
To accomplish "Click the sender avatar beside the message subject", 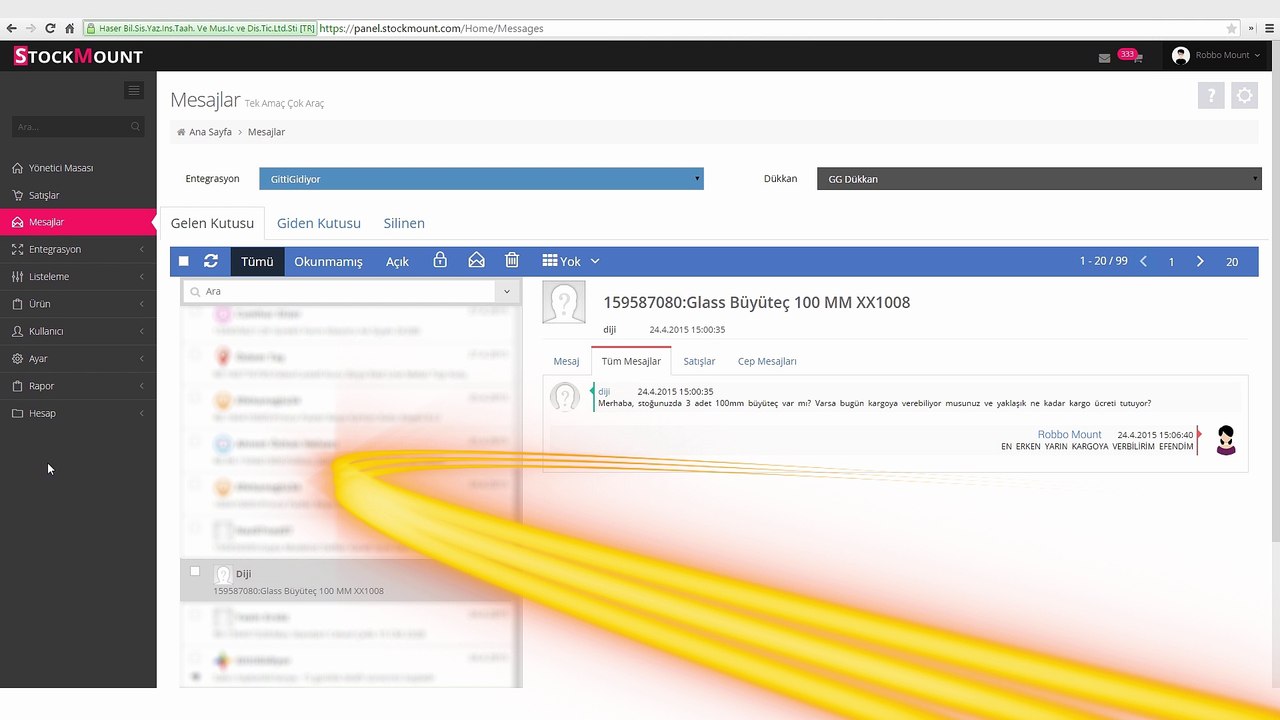I will click(564, 302).
